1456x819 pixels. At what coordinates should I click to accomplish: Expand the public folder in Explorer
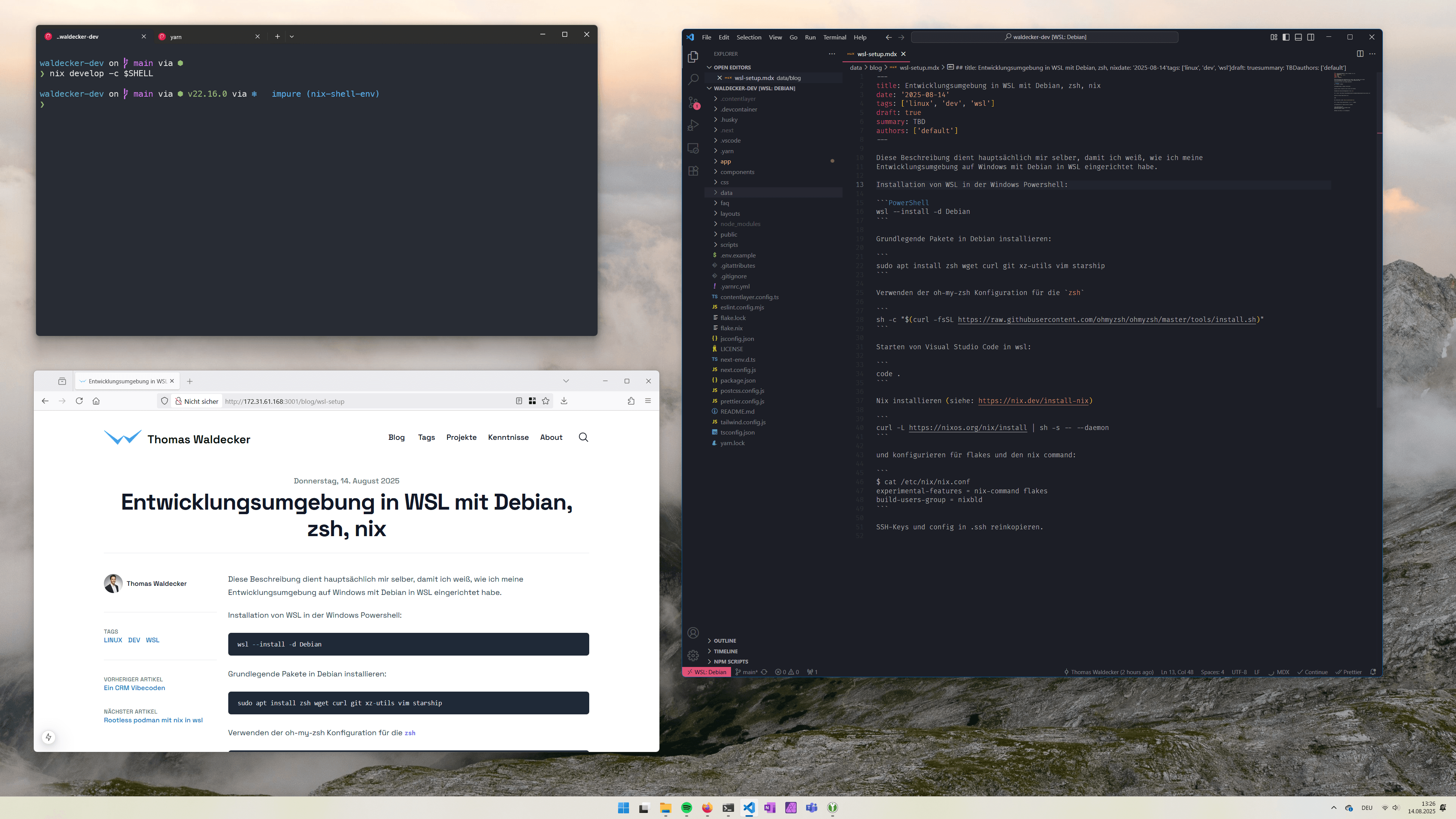[773, 234]
